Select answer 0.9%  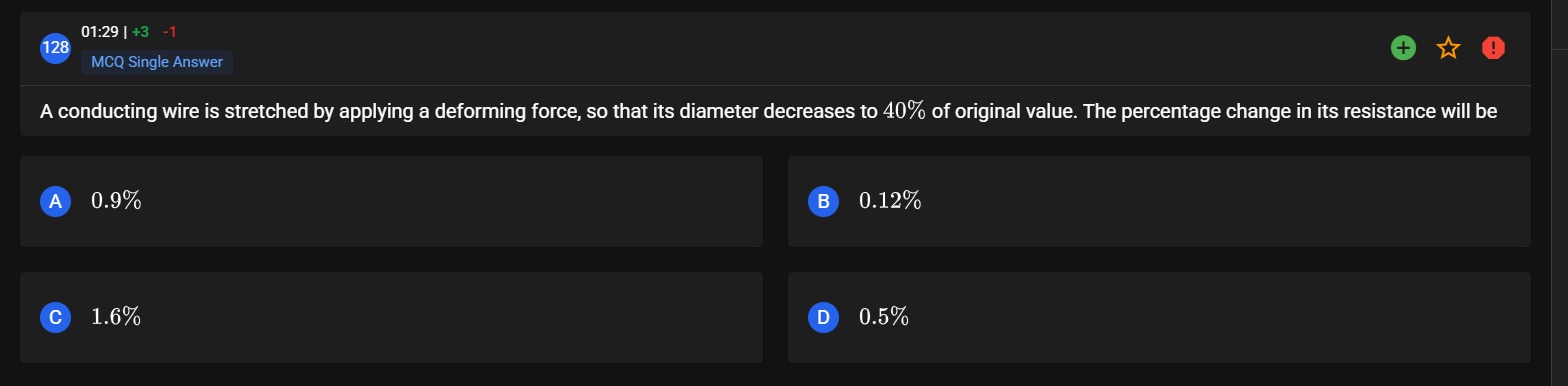[x=391, y=201]
